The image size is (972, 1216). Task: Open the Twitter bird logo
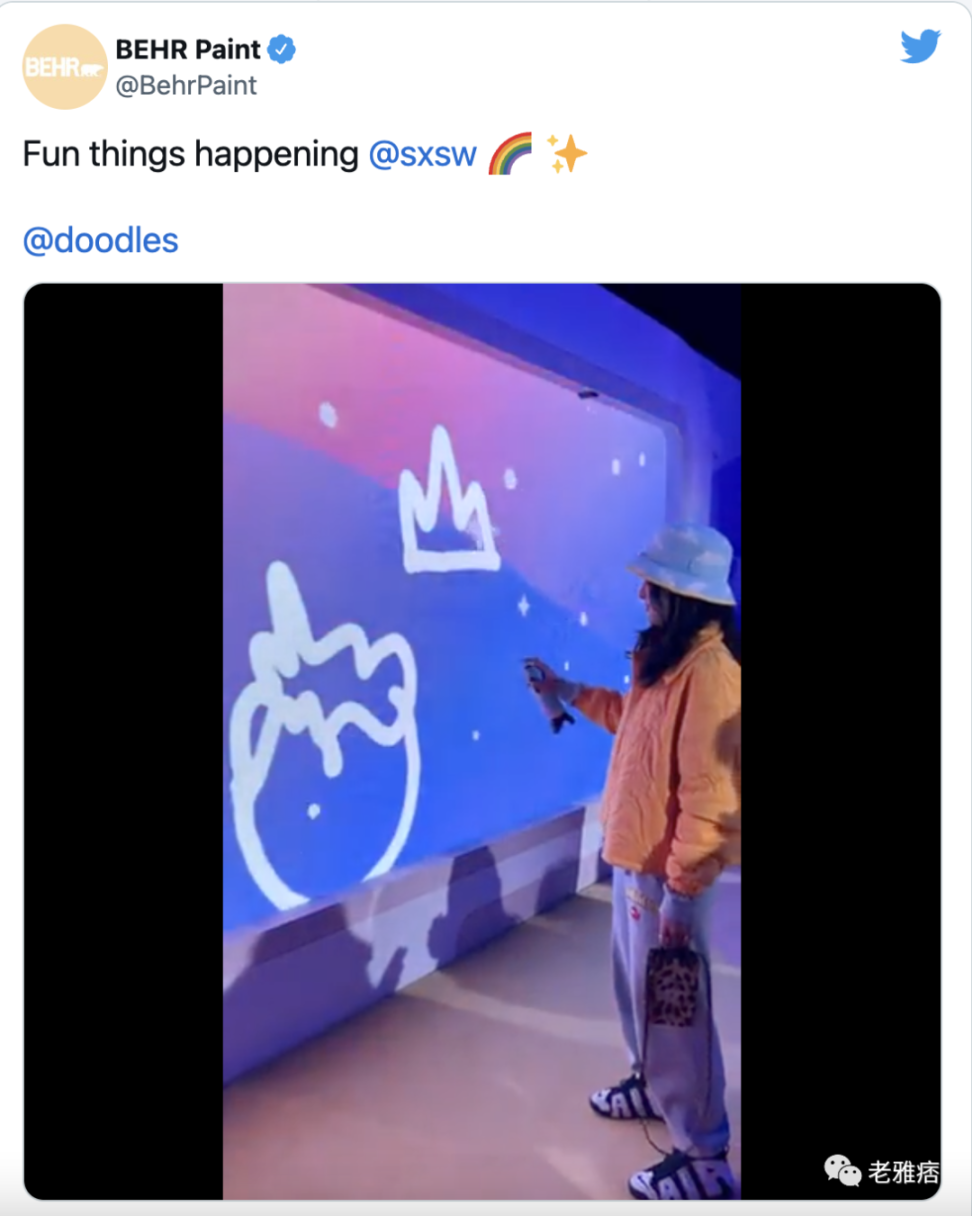(x=919, y=47)
